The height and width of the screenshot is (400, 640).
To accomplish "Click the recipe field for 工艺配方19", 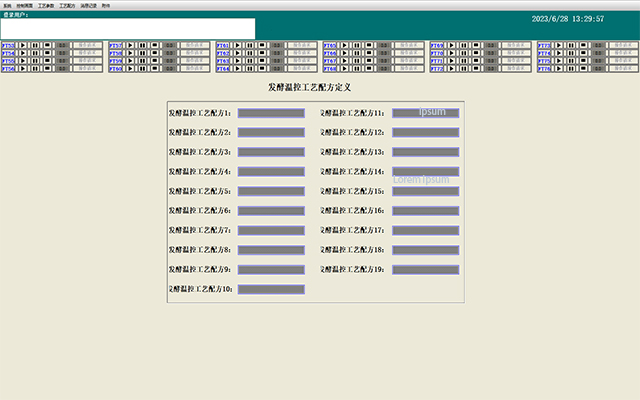I will [x=425, y=270].
